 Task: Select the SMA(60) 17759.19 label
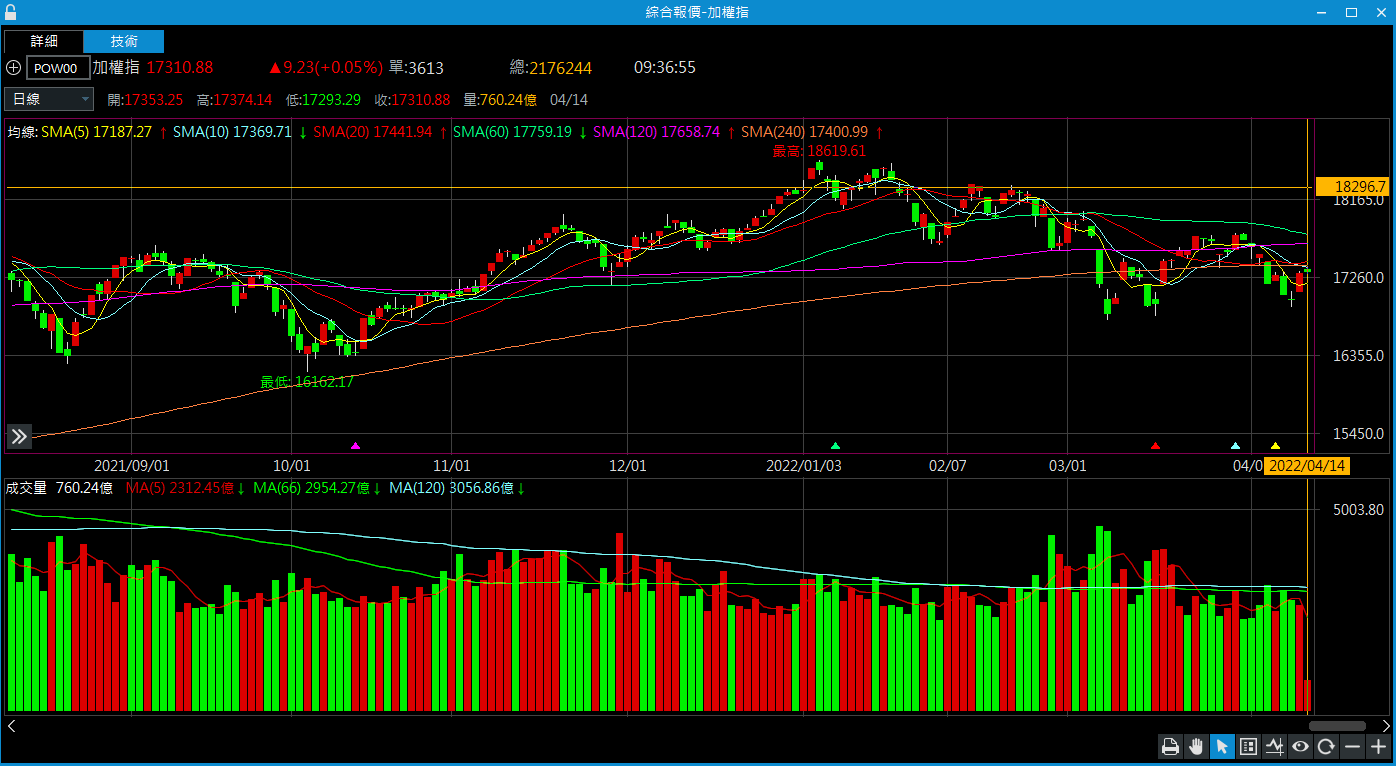click(x=512, y=132)
